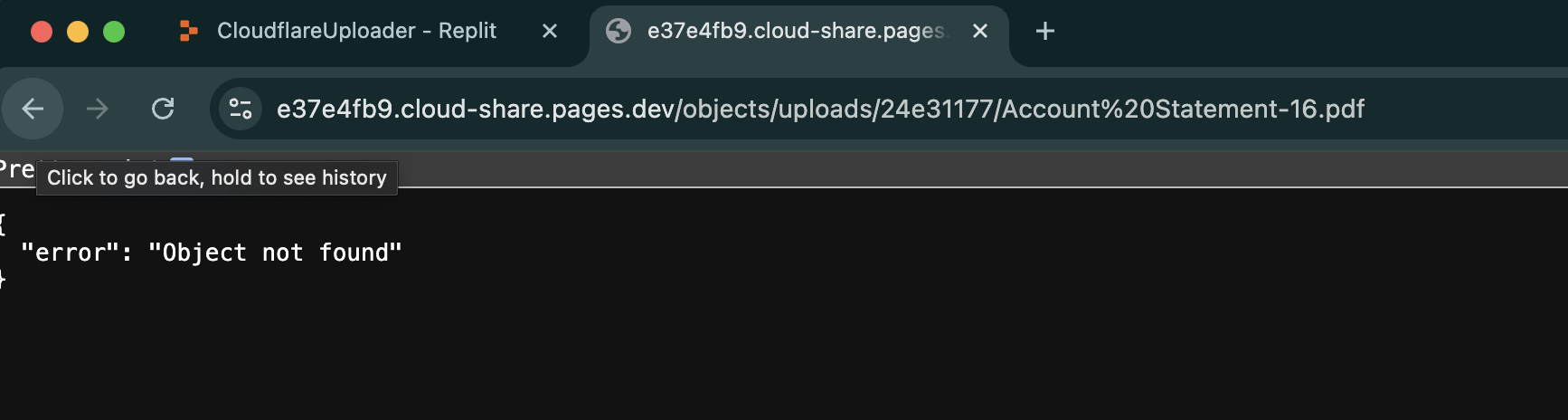This screenshot has width=1568, height=420.
Task: Open a new browser tab
Action: pyautogui.click(x=1045, y=31)
